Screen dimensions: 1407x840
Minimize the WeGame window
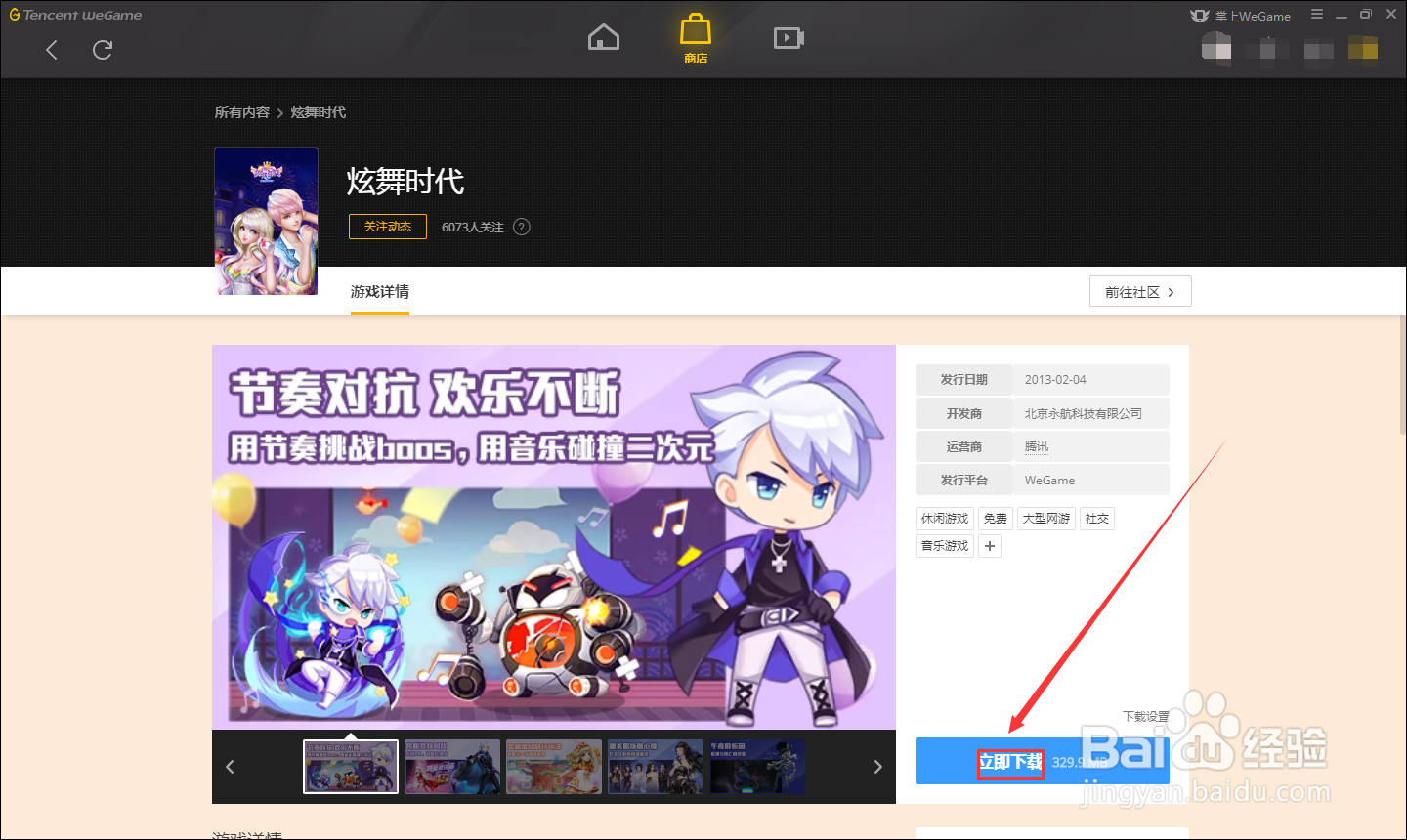pos(1342,16)
